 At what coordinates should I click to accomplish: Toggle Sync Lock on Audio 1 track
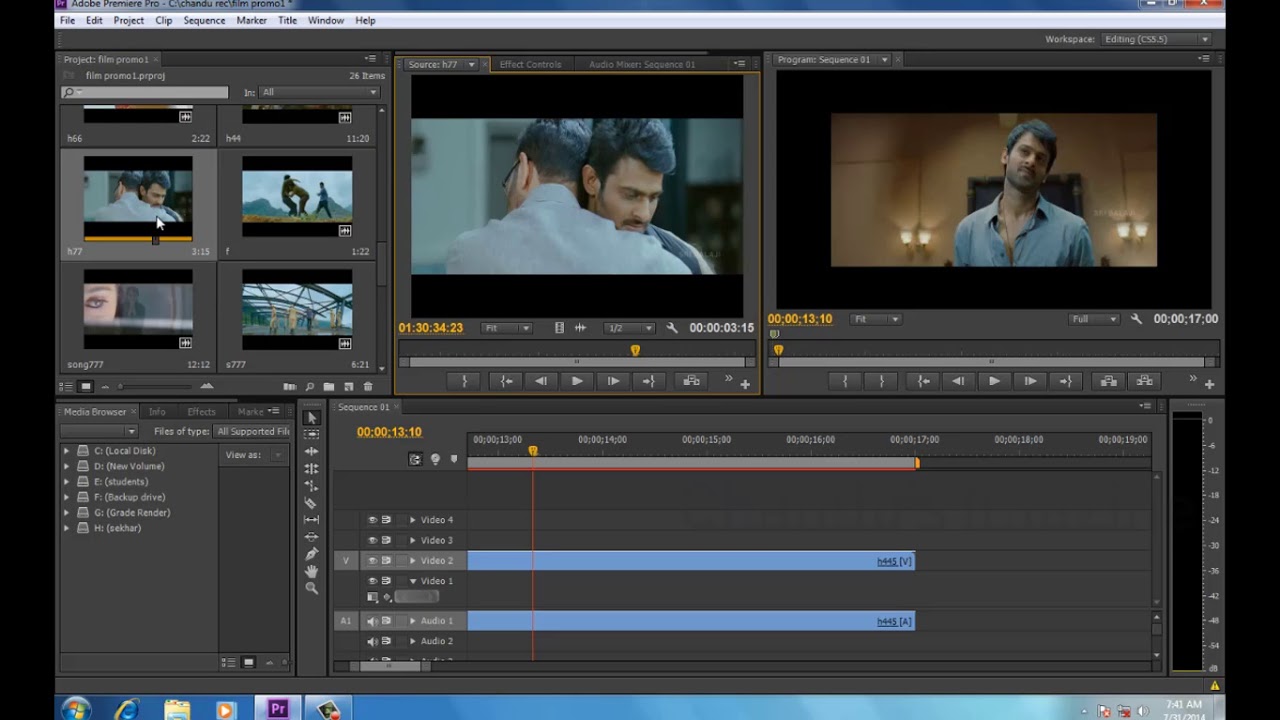click(386, 621)
